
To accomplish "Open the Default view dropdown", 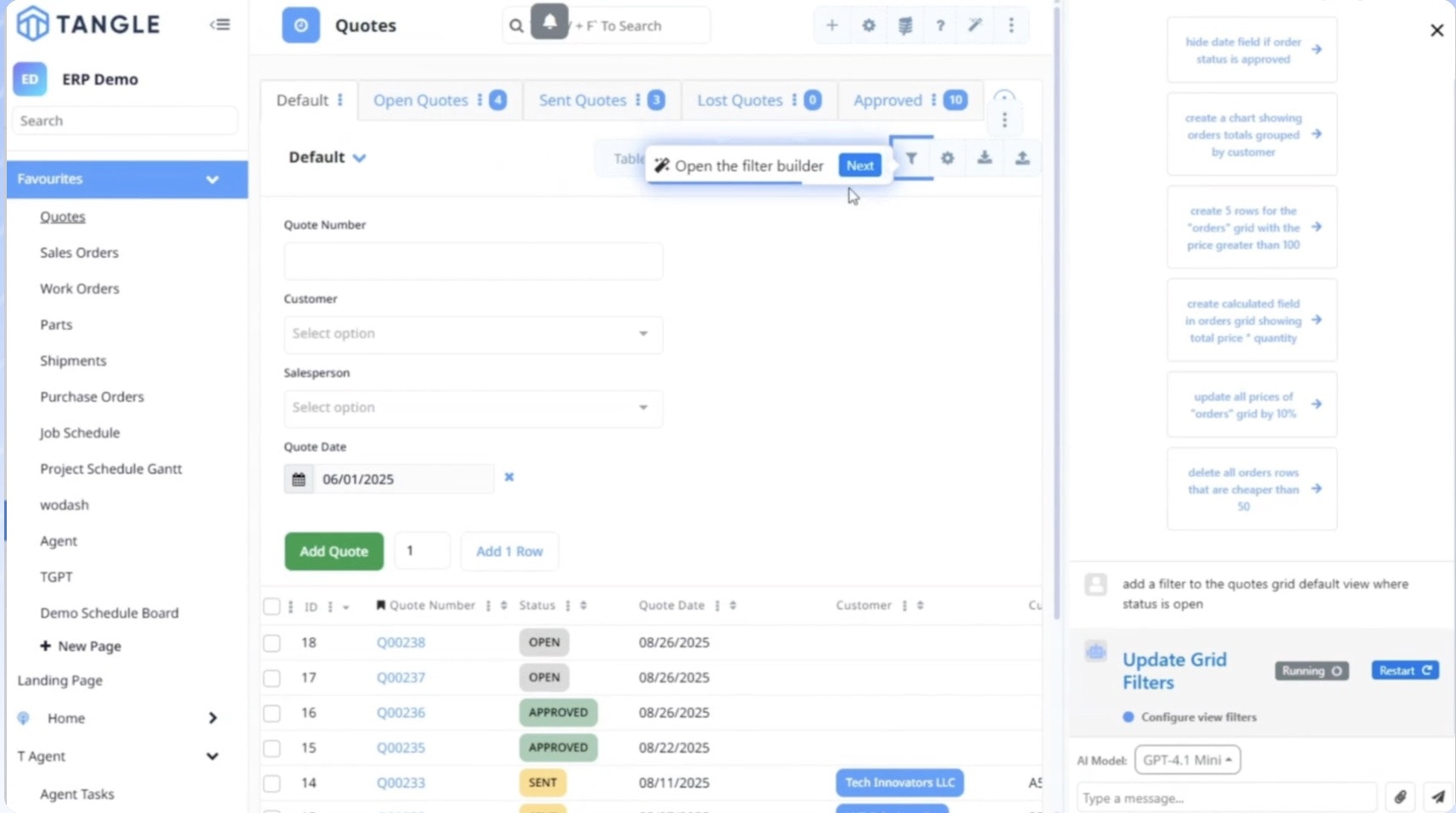I will (328, 157).
